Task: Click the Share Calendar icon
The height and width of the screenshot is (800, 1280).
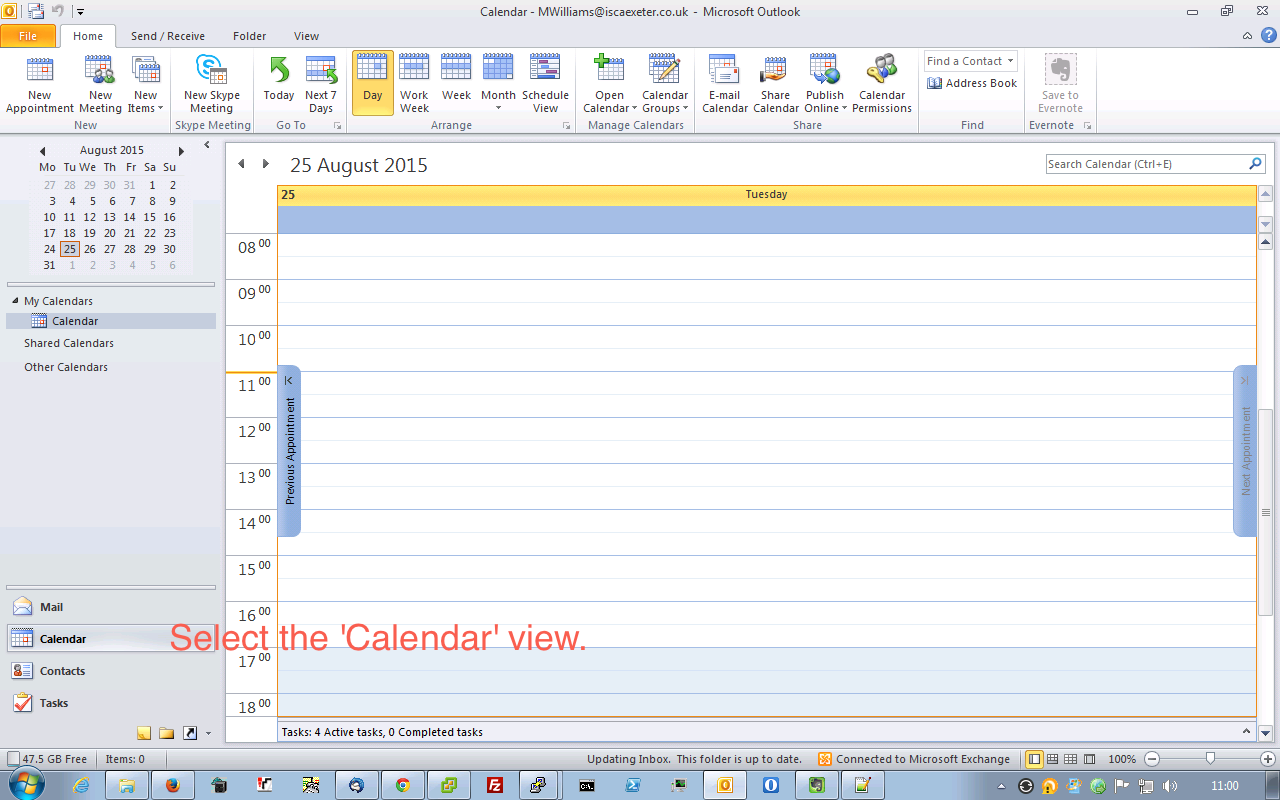Action: tap(776, 70)
